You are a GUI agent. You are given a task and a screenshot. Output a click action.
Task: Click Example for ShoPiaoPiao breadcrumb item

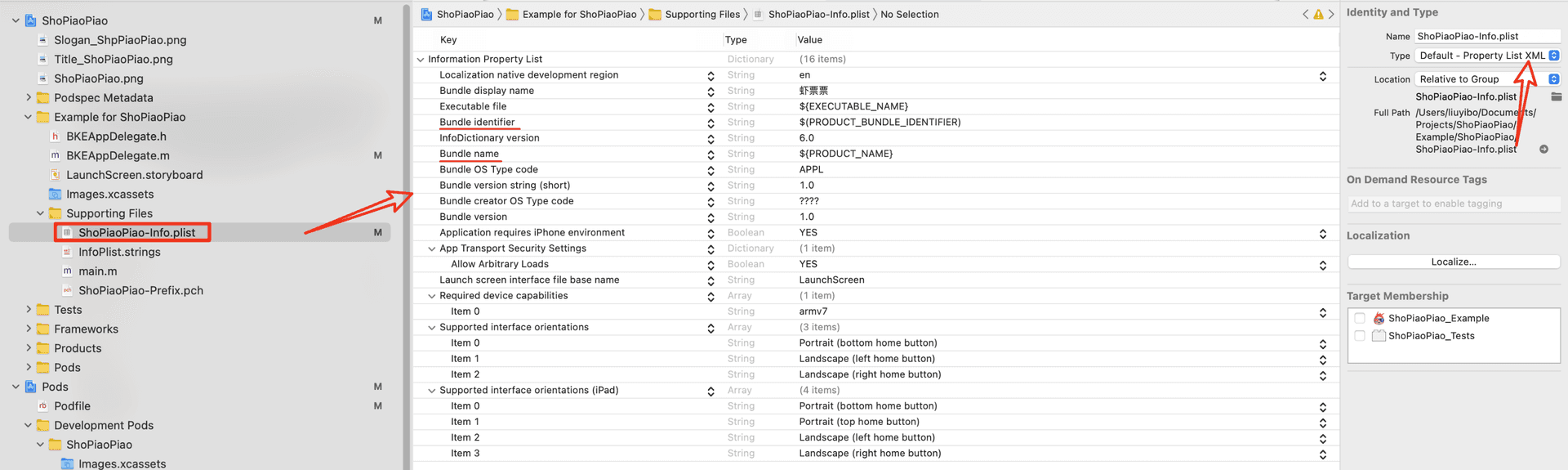click(579, 15)
